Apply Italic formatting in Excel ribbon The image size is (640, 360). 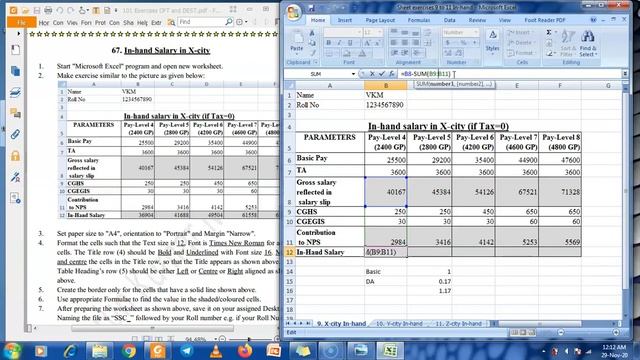click(x=339, y=43)
